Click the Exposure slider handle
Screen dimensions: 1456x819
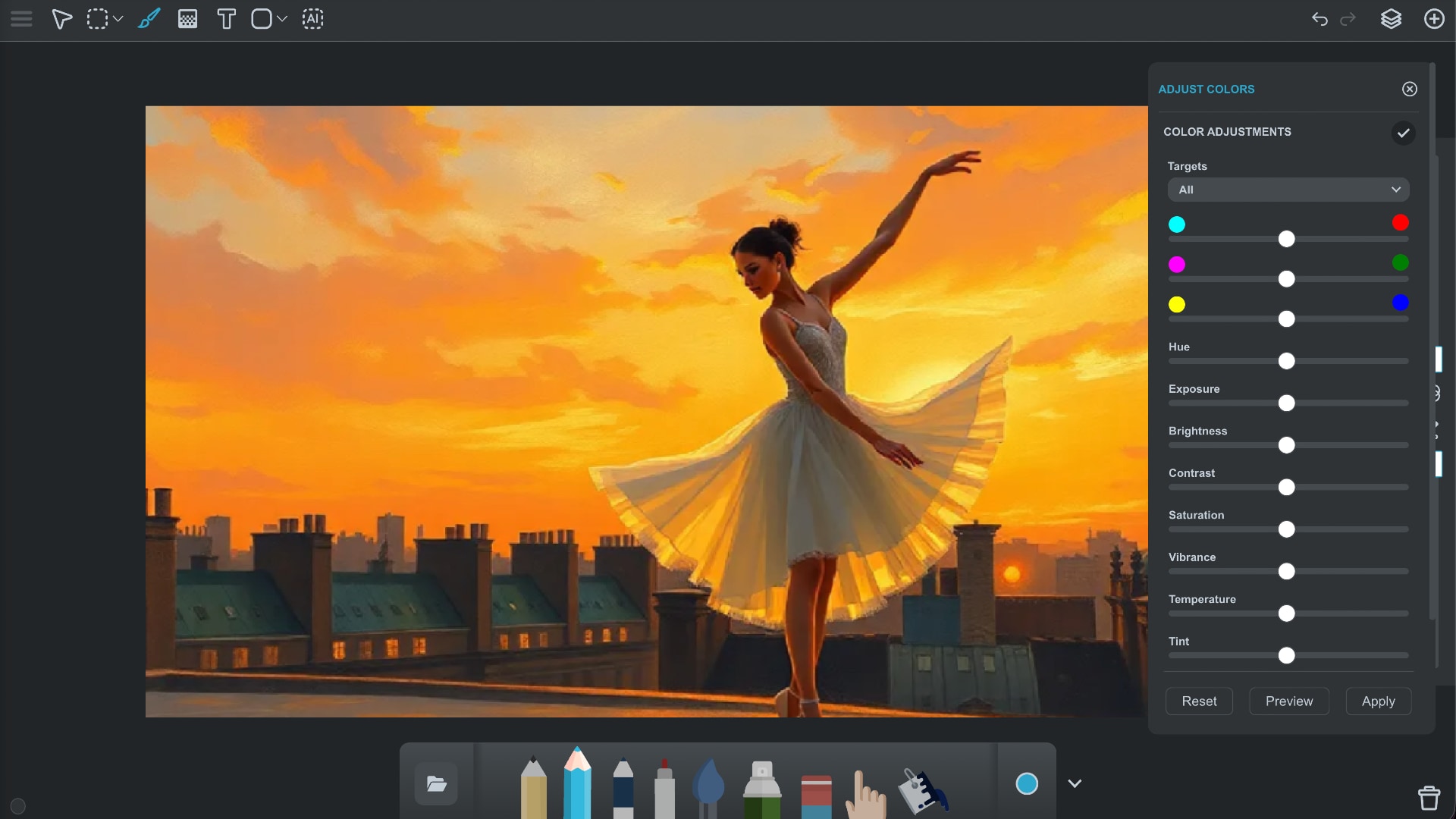1287,403
